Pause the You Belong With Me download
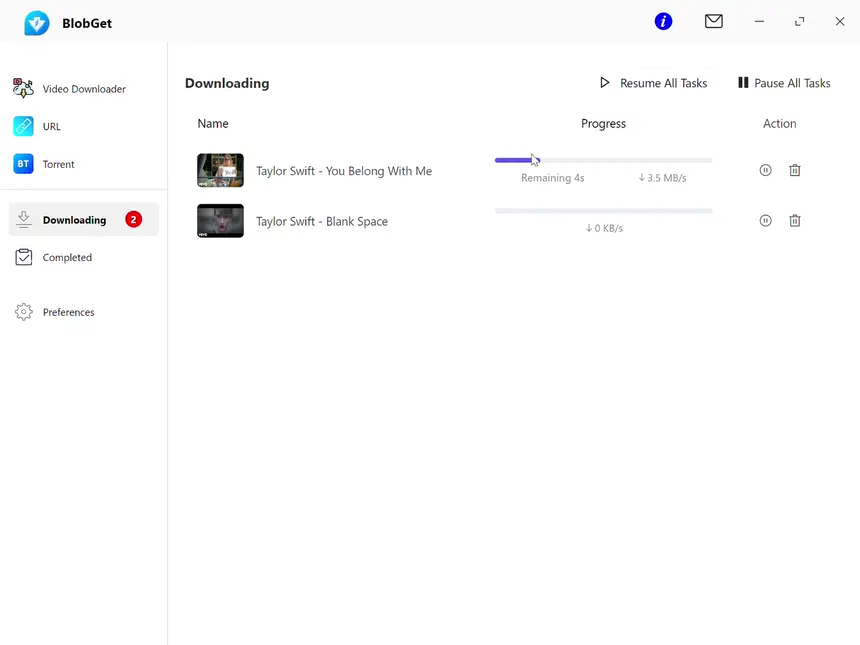860x645 pixels. 765,170
